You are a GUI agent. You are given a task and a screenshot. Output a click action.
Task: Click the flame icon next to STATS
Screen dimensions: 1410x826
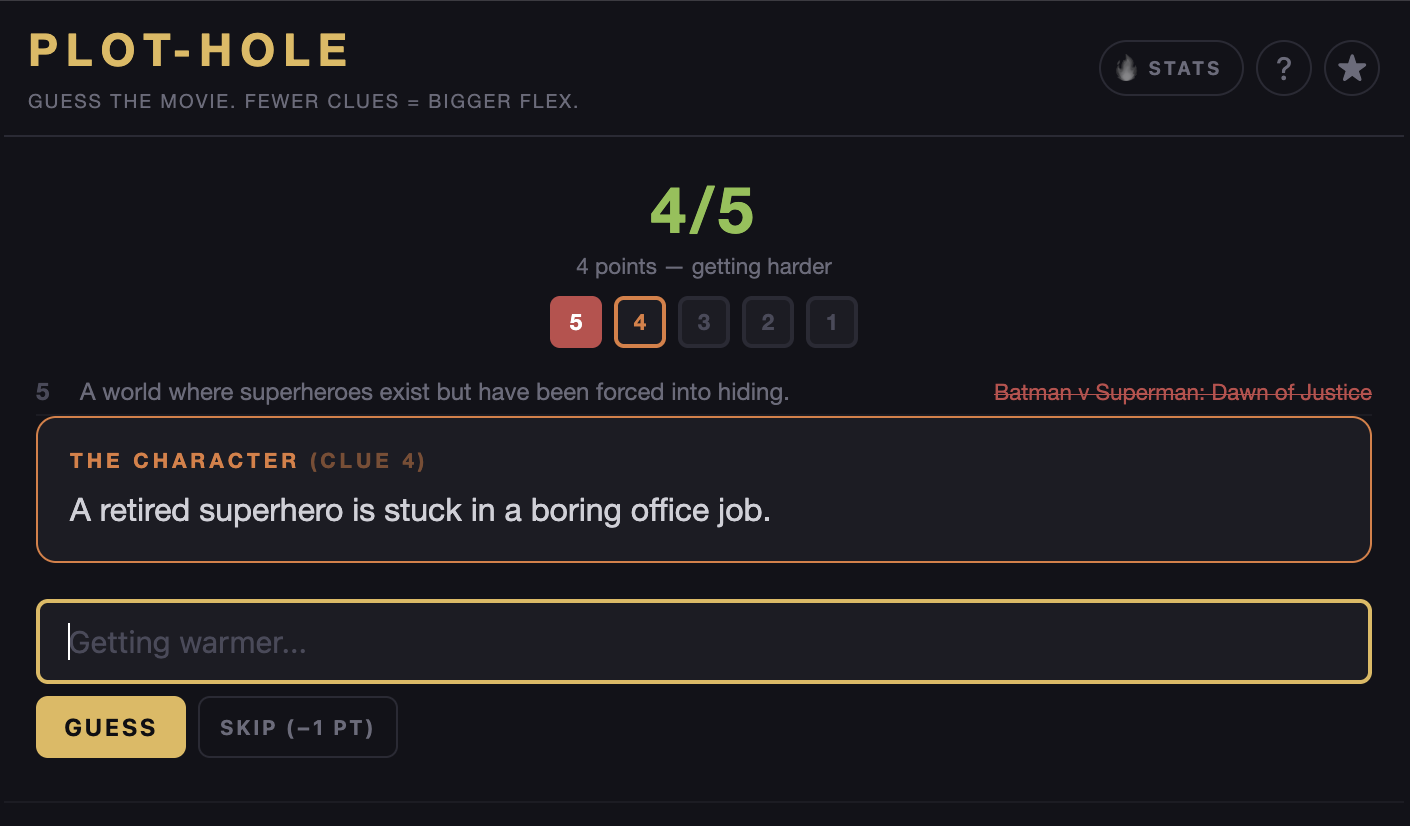point(1127,67)
